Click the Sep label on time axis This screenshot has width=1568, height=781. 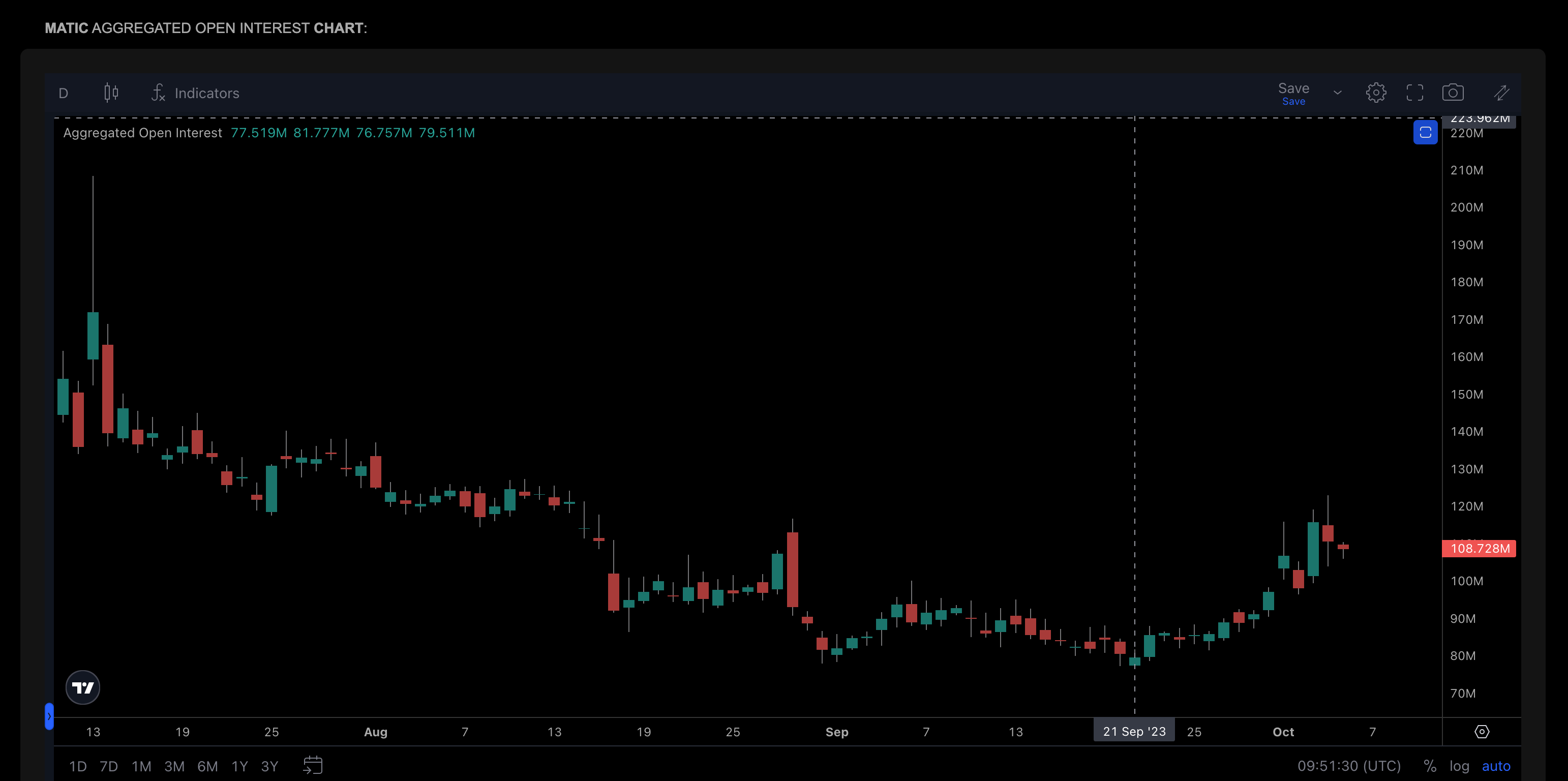pyautogui.click(x=837, y=732)
